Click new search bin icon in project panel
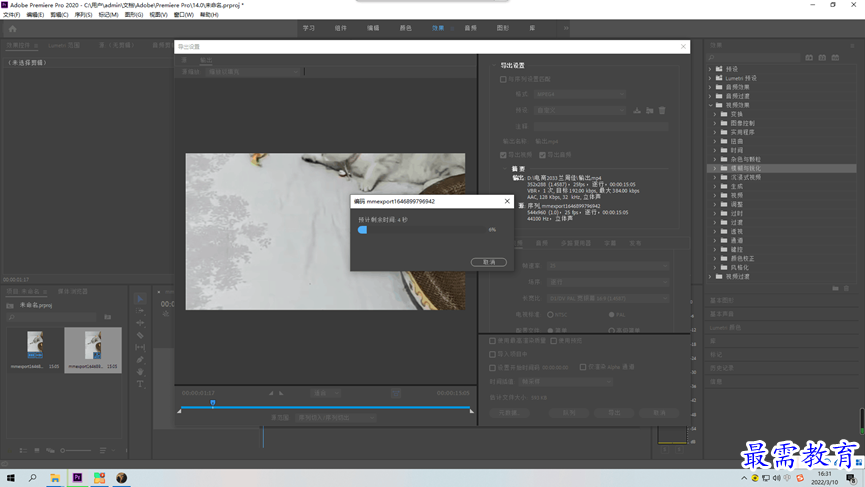Screen dimensions: 865x487 point(108,317)
